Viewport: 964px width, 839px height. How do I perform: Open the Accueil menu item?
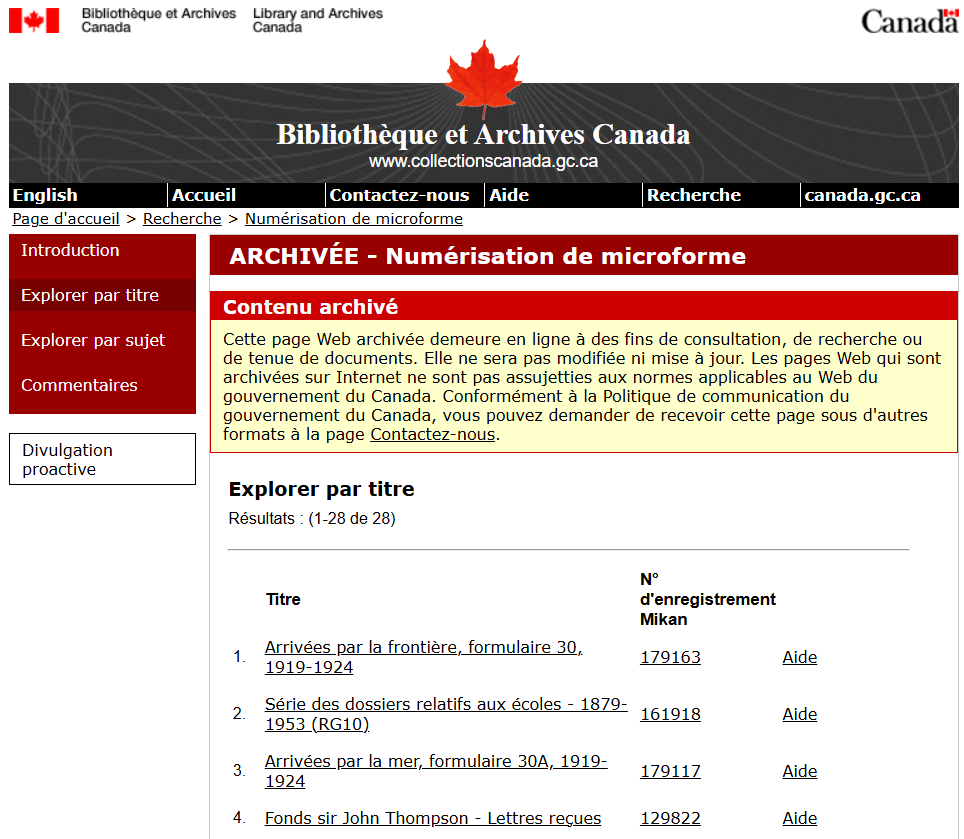[203, 195]
